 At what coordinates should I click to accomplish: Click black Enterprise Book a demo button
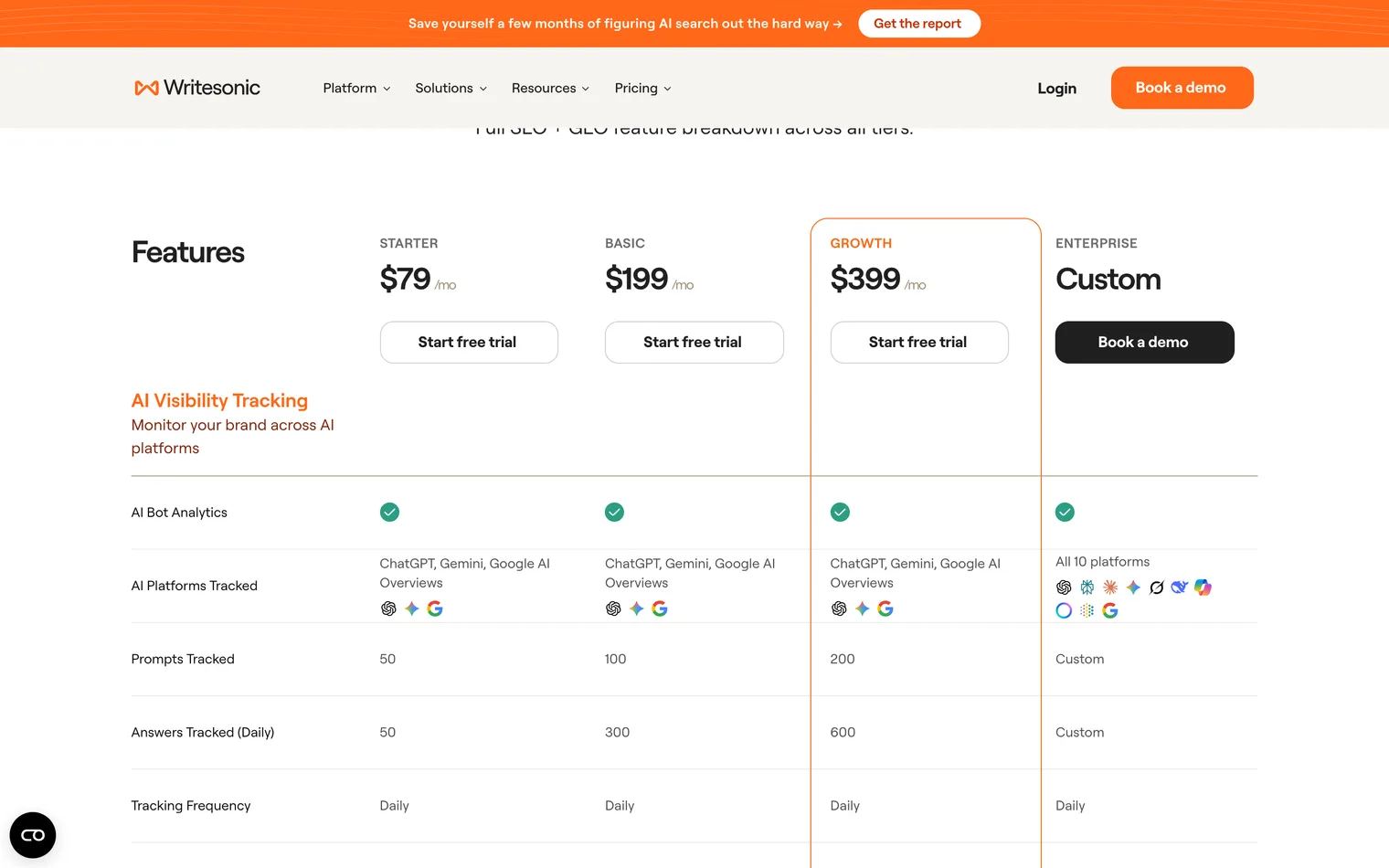(x=1144, y=343)
